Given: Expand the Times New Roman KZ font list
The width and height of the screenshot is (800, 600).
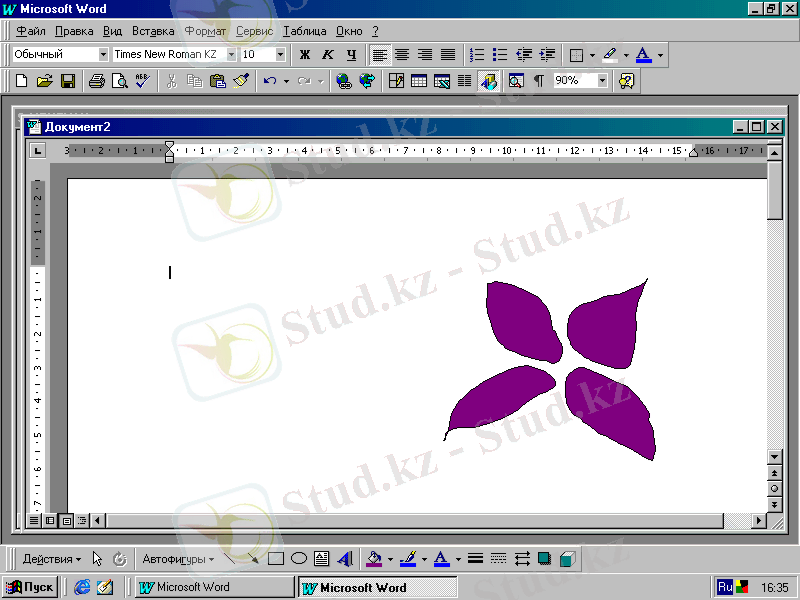Looking at the screenshot, I should [x=232, y=54].
